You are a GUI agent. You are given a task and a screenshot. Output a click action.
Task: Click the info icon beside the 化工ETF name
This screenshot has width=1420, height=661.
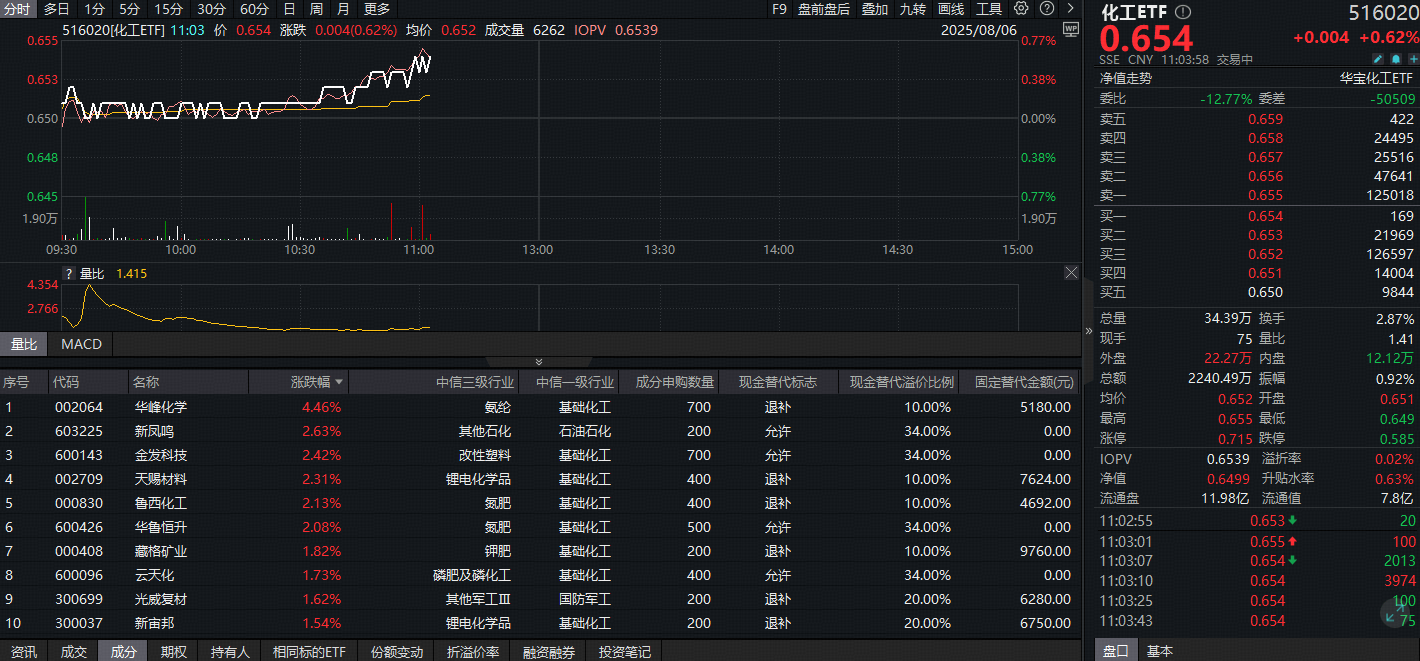[x=1184, y=12]
